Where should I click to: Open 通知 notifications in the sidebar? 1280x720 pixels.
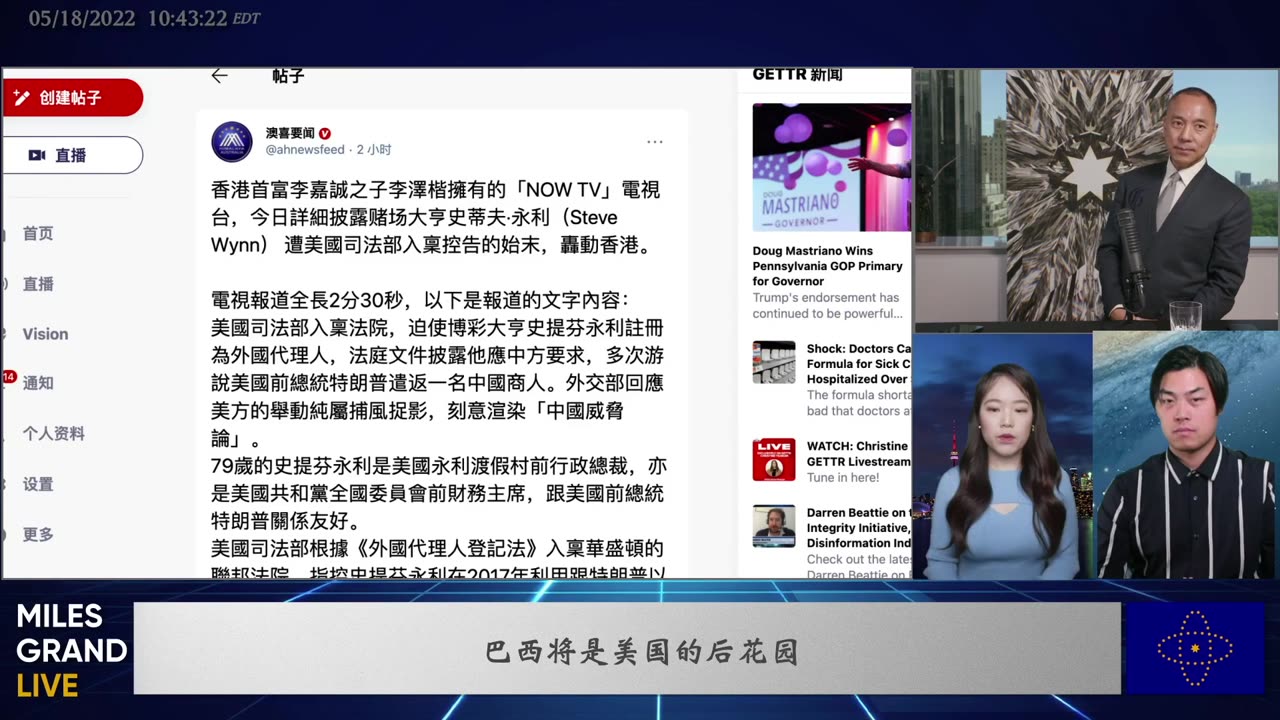pyautogui.click(x=38, y=383)
